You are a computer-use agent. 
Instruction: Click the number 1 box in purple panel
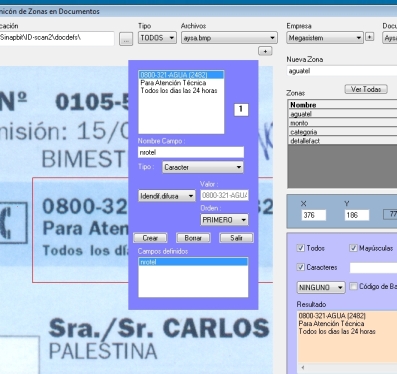pyautogui.click(x=241, y=110)
